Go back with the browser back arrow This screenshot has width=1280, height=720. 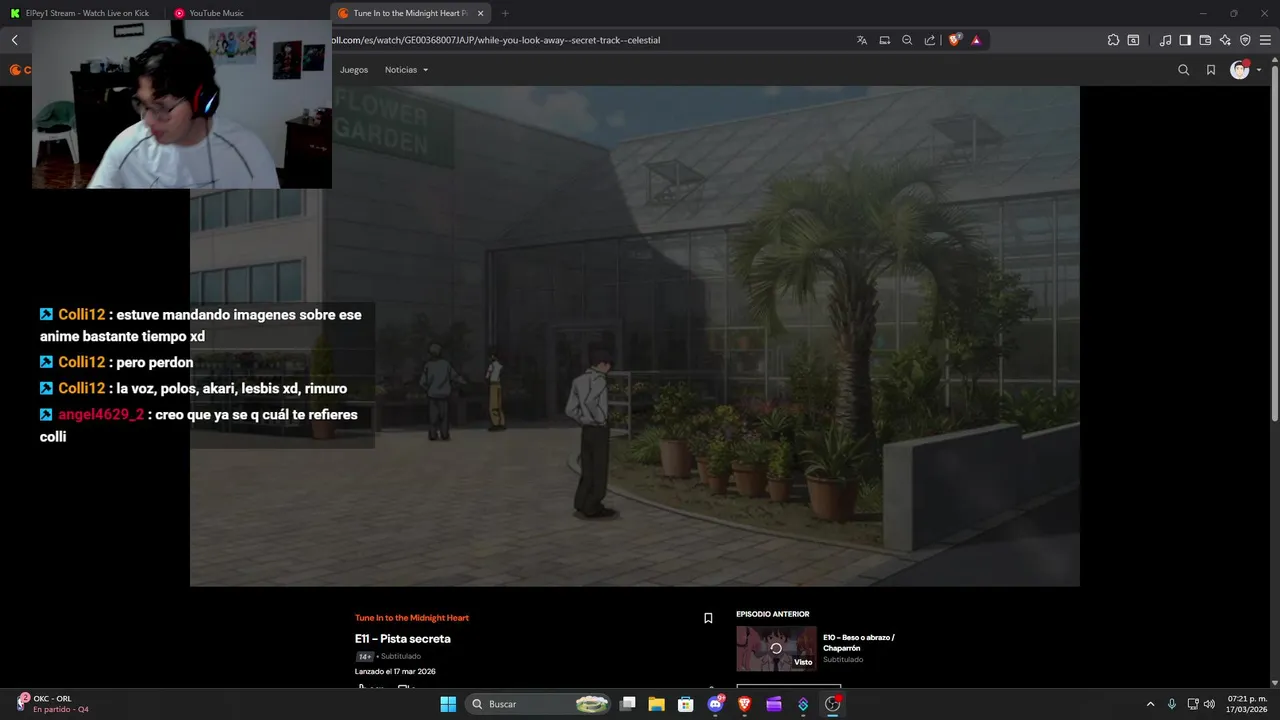coord(15,40)
